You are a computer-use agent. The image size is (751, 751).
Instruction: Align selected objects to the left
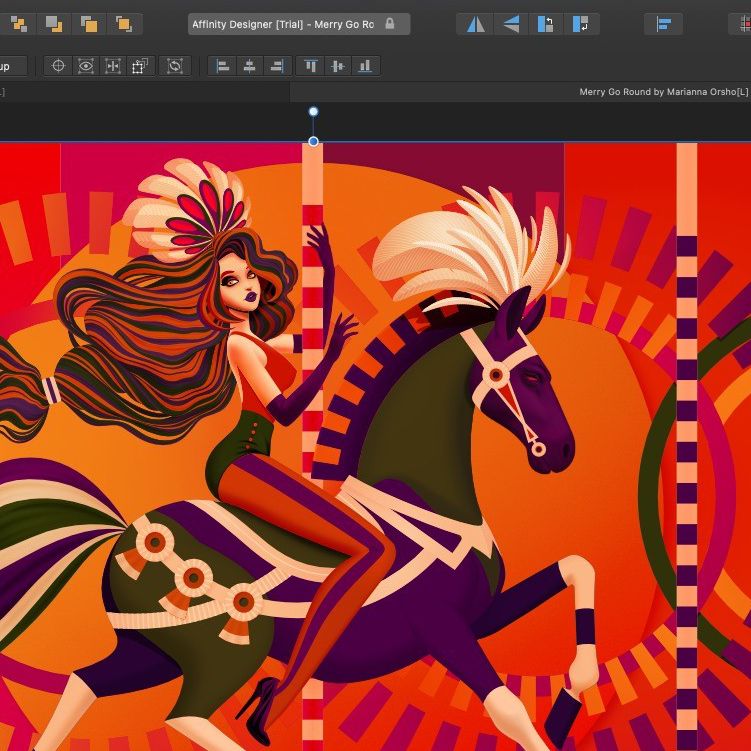(223, 66)
